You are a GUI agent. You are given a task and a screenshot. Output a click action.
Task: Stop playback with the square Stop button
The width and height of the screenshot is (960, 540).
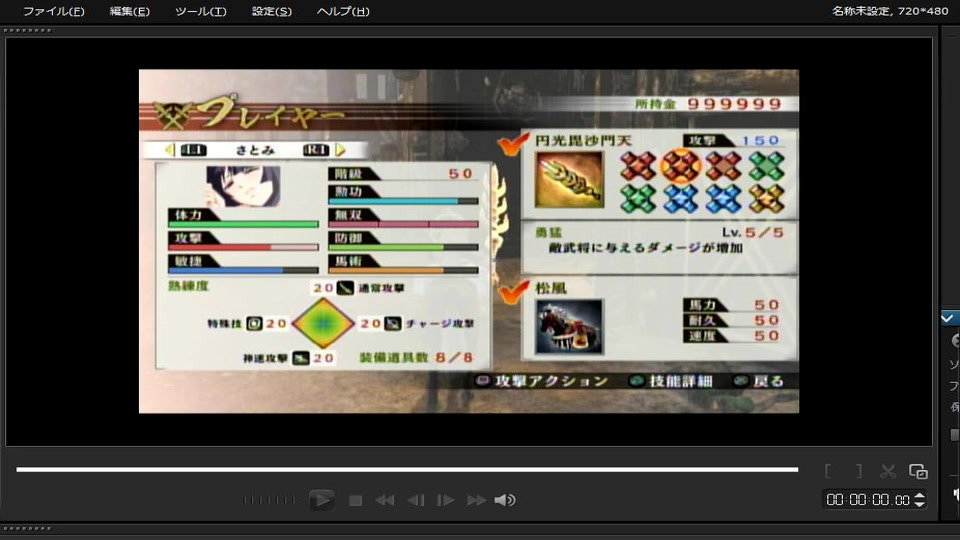pos(355,501)
